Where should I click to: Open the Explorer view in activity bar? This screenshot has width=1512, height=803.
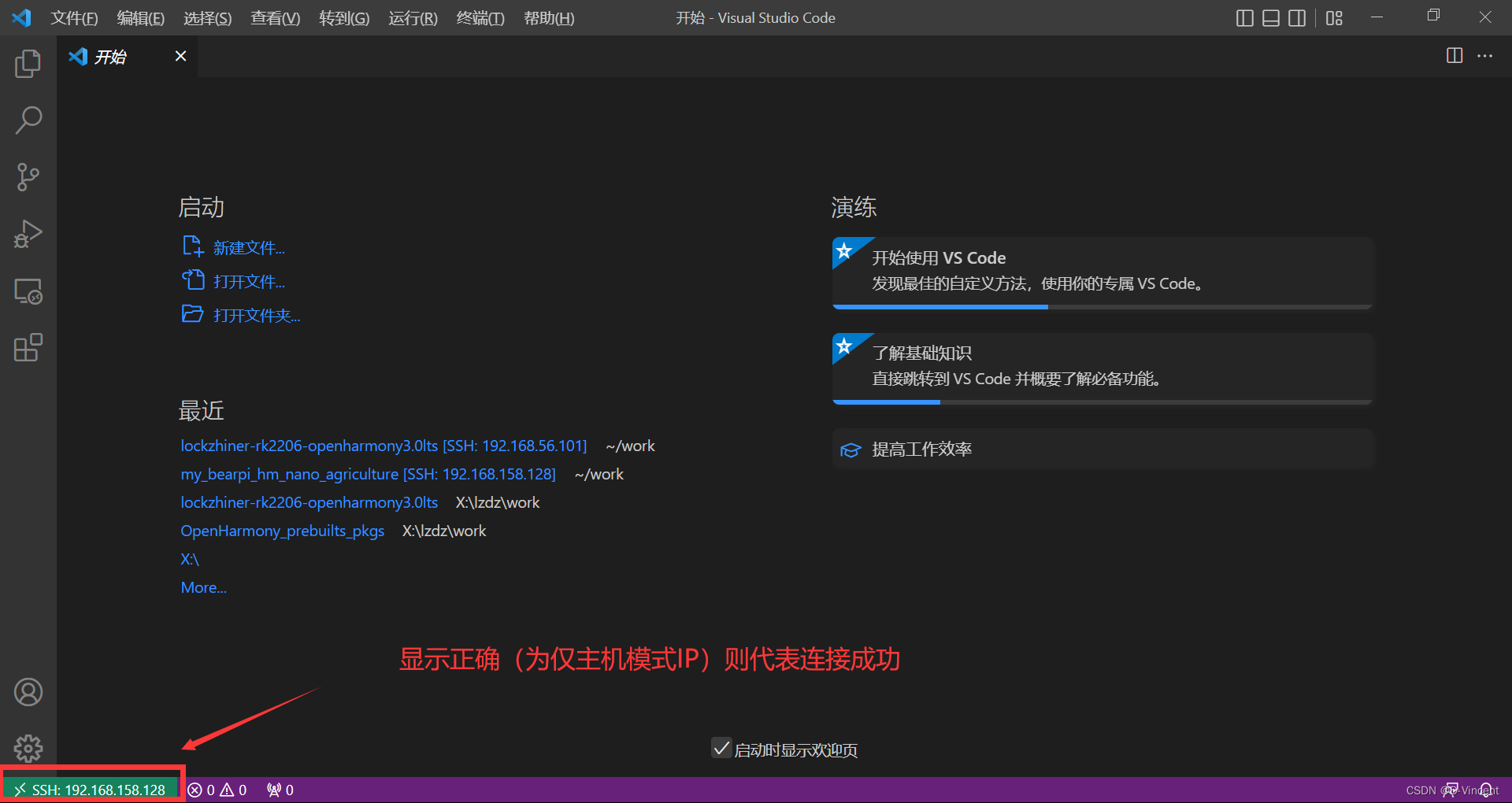click(x=28, y=64)
